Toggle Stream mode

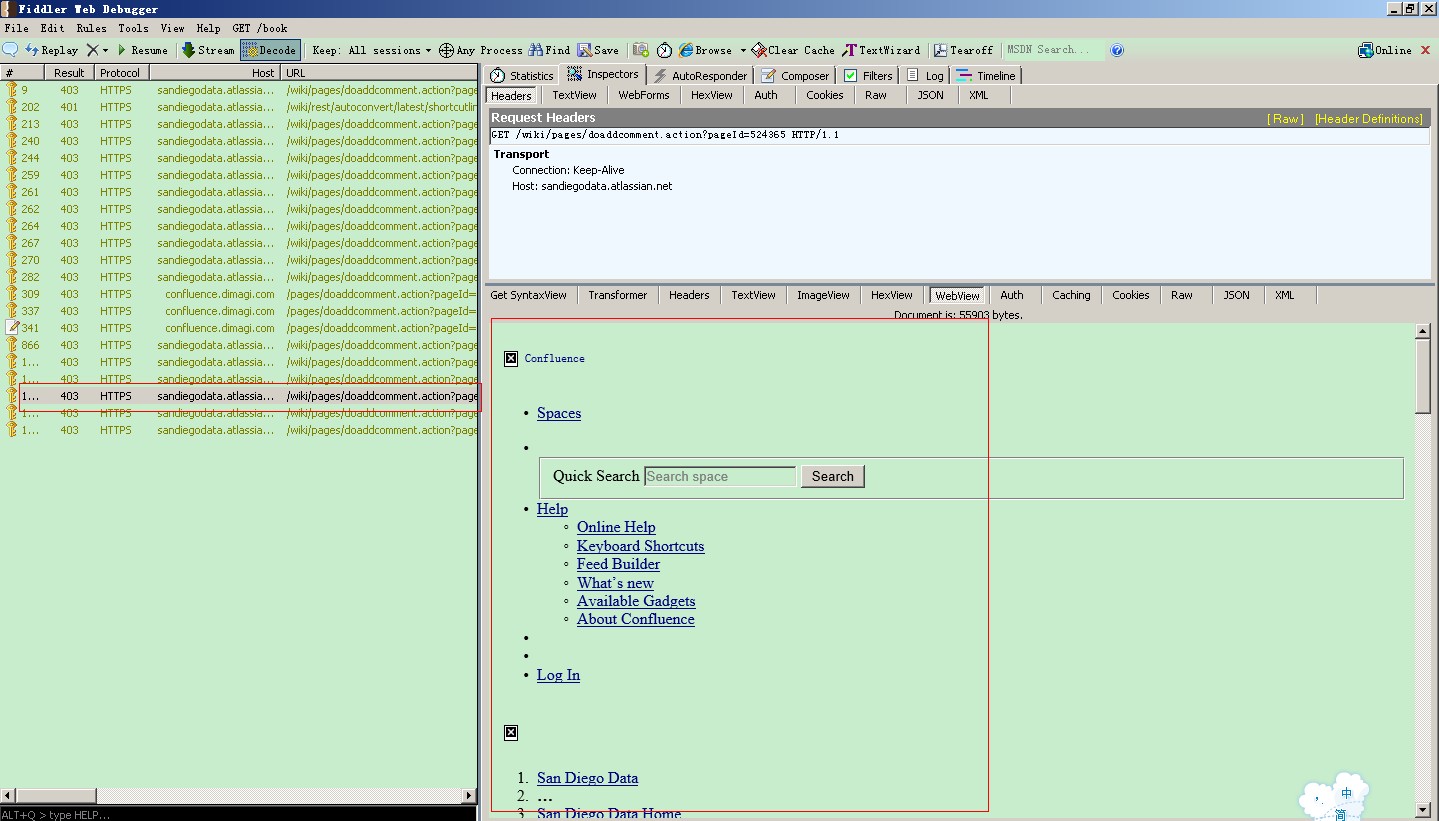(x=208, y=50)
